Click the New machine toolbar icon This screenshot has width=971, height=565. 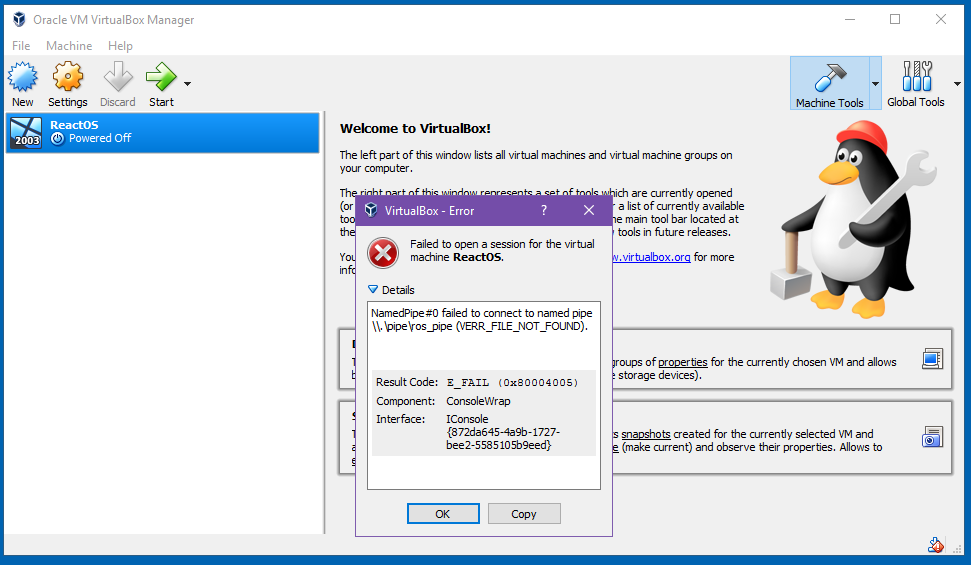pyautogui.click(x=22, y=77)
